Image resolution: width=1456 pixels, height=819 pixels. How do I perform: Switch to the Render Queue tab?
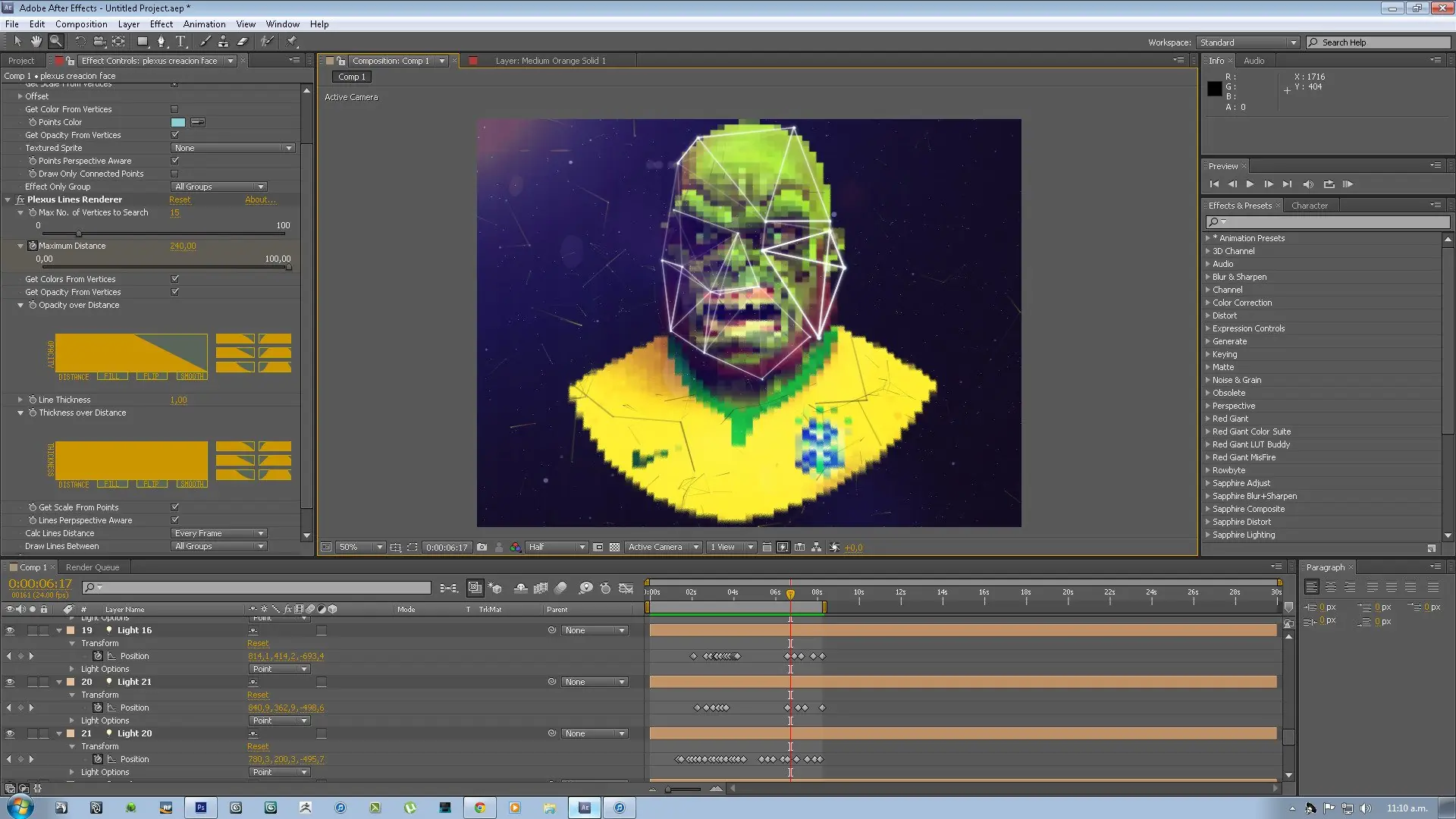point(93,567)
